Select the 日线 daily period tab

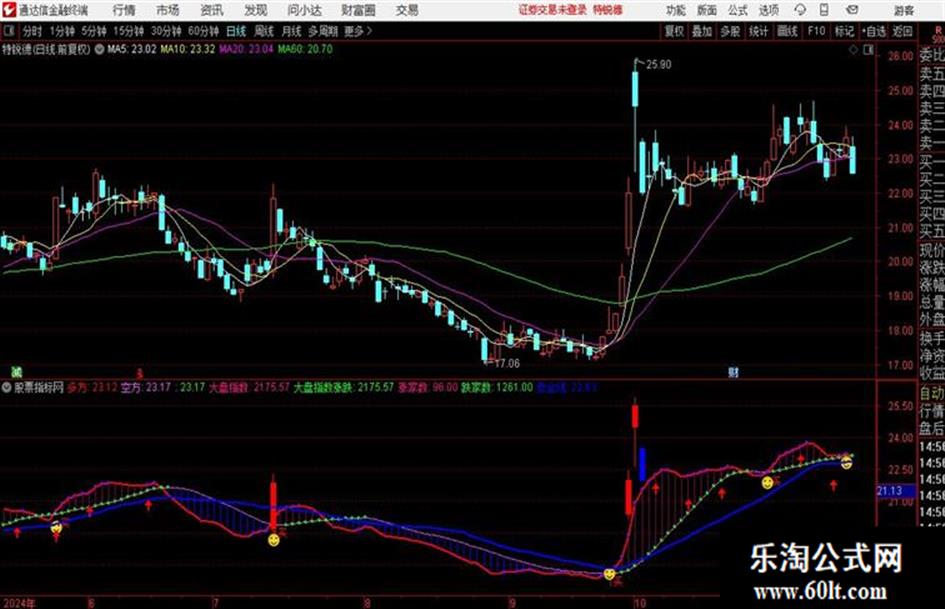pos(236,31)
